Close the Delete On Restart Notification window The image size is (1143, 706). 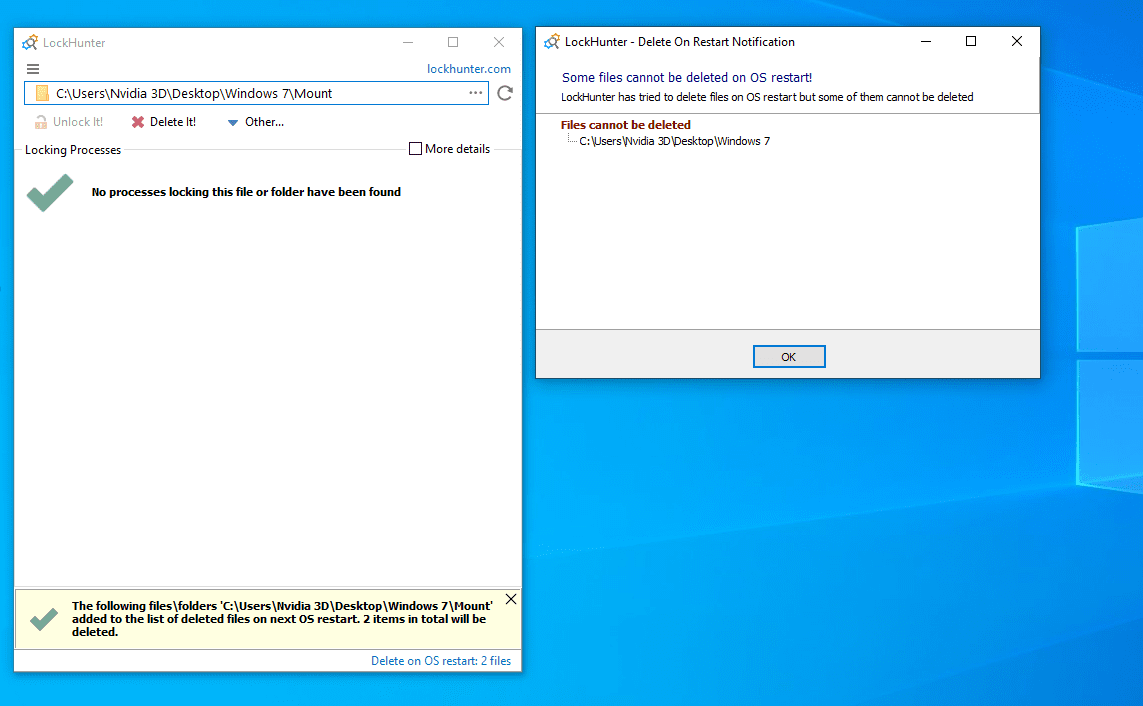pyautogui.click(x=1017, y=42)
